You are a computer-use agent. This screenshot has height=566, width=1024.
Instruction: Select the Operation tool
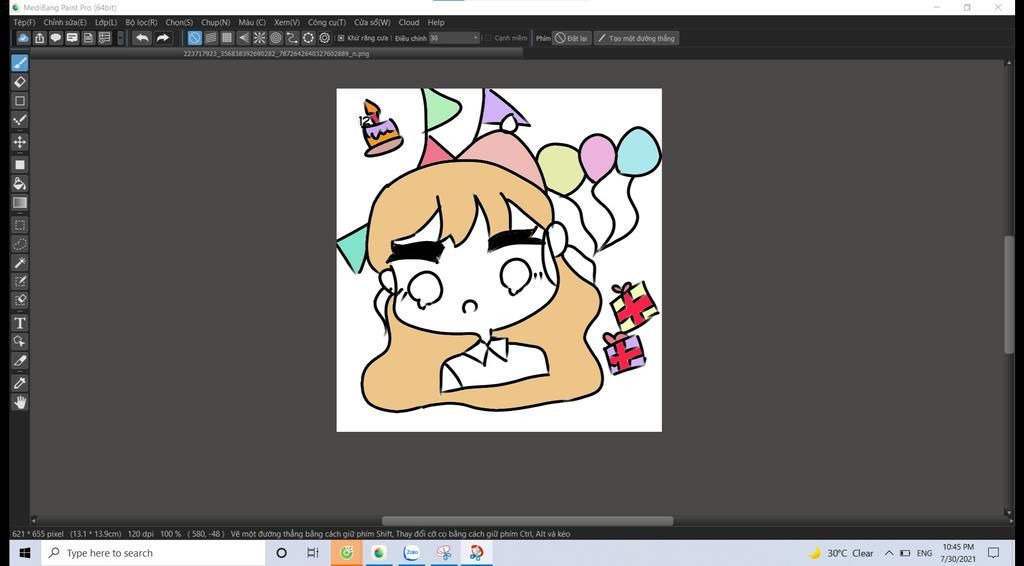[x=20, y=341]
